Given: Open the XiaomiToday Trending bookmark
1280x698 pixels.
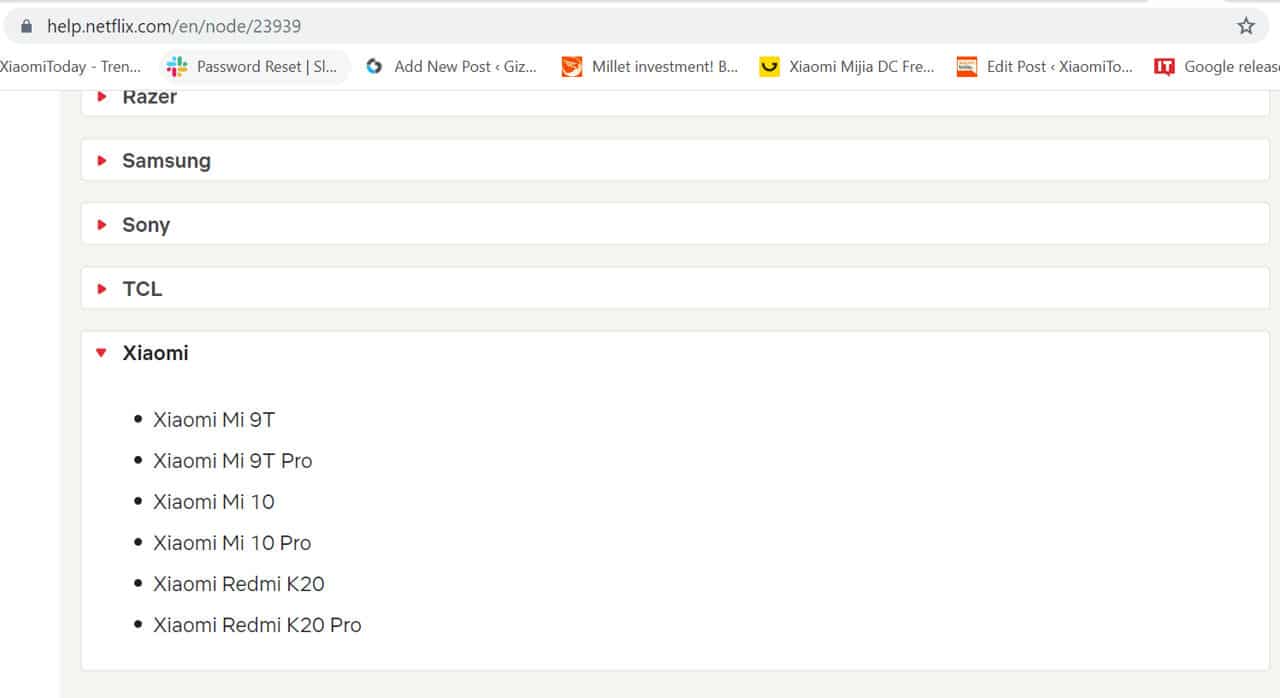Looking at the screenshot, I should [x=70, y=66].
